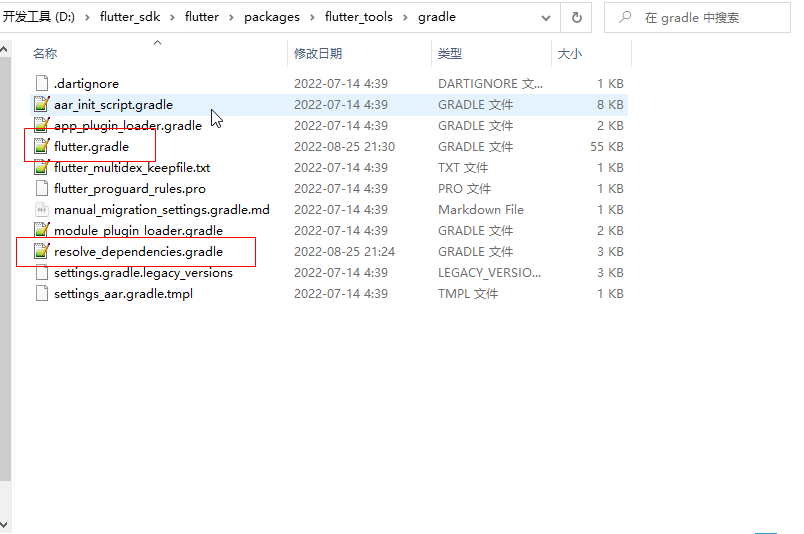Image resolution: width=804 pixels, height=534 pixels.
Task: Expand the chevron after packages in path
Action: tap(307, 17)
